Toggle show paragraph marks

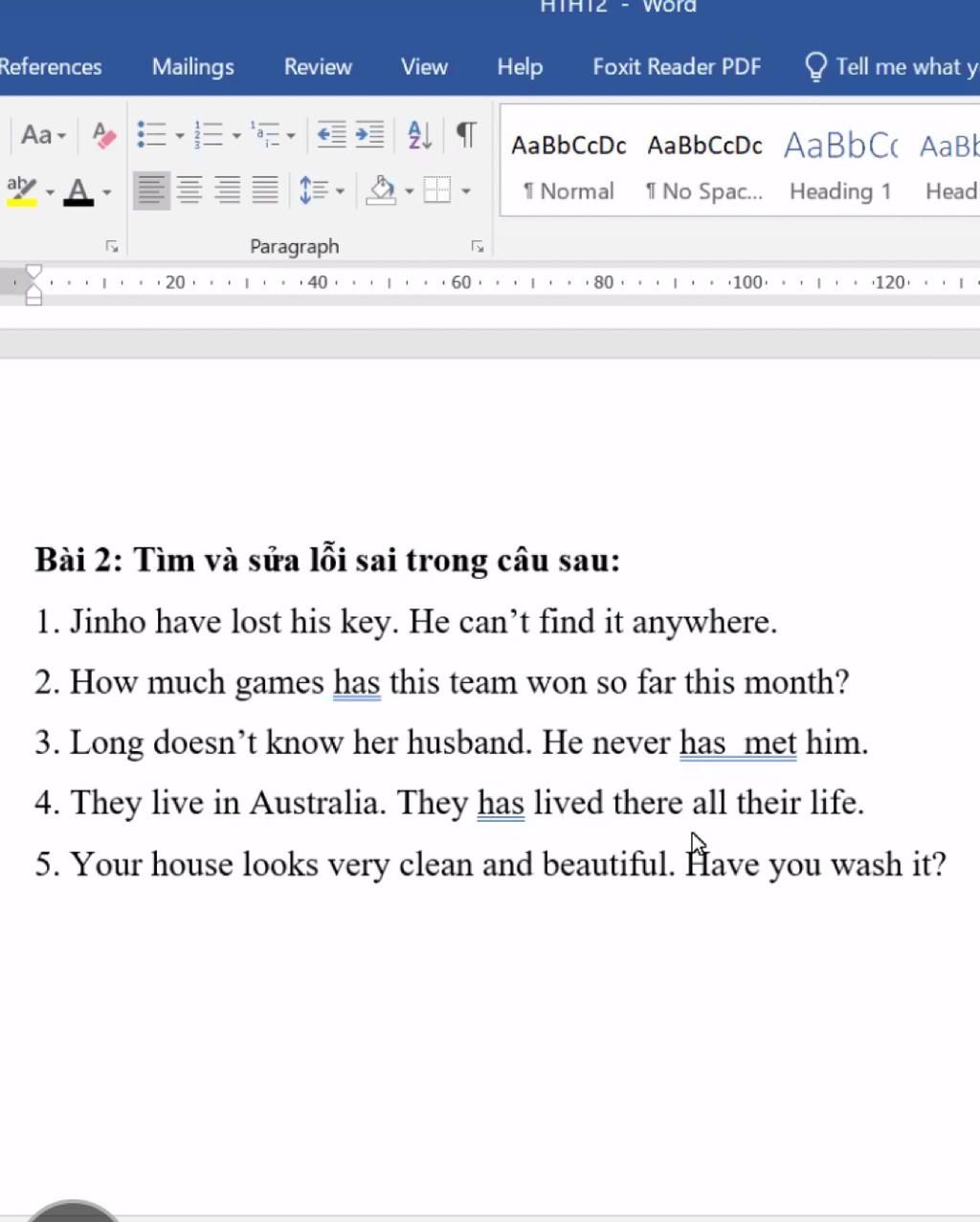[x=466, y=135]
